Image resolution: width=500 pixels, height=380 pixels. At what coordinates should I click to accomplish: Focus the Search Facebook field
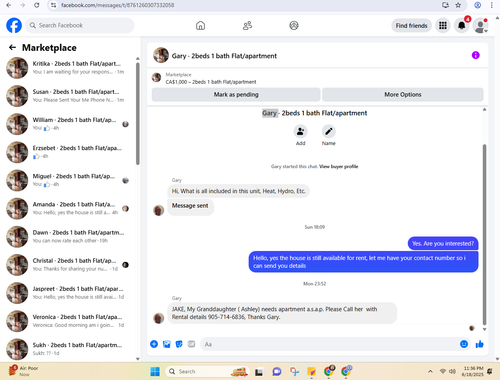80,25
